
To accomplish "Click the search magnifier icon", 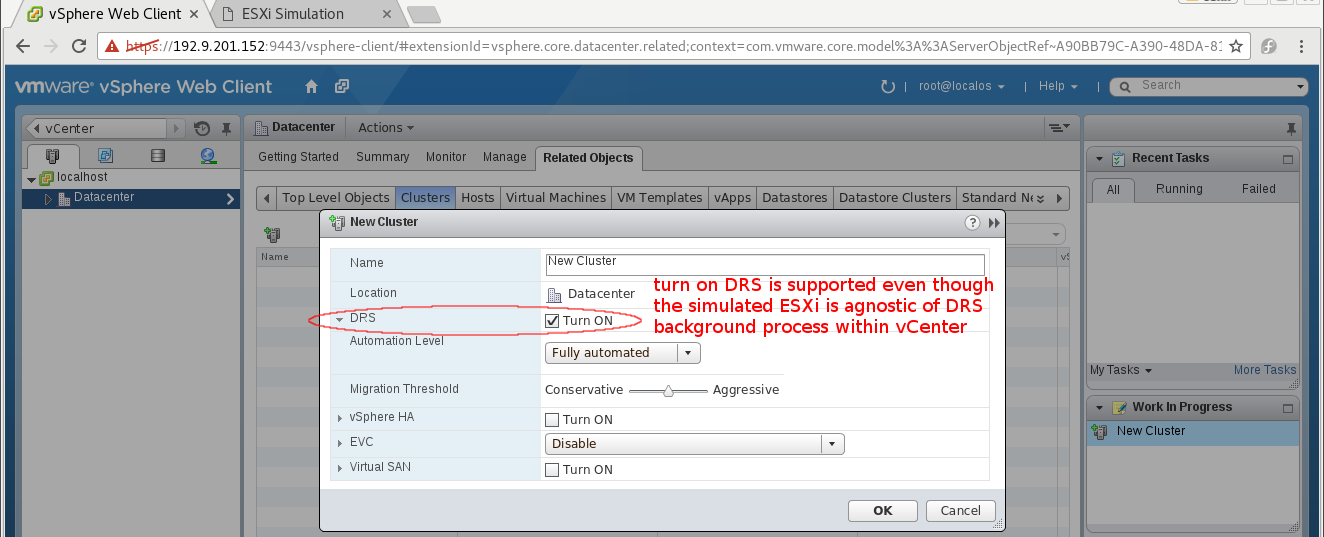I will [1126, 87].
